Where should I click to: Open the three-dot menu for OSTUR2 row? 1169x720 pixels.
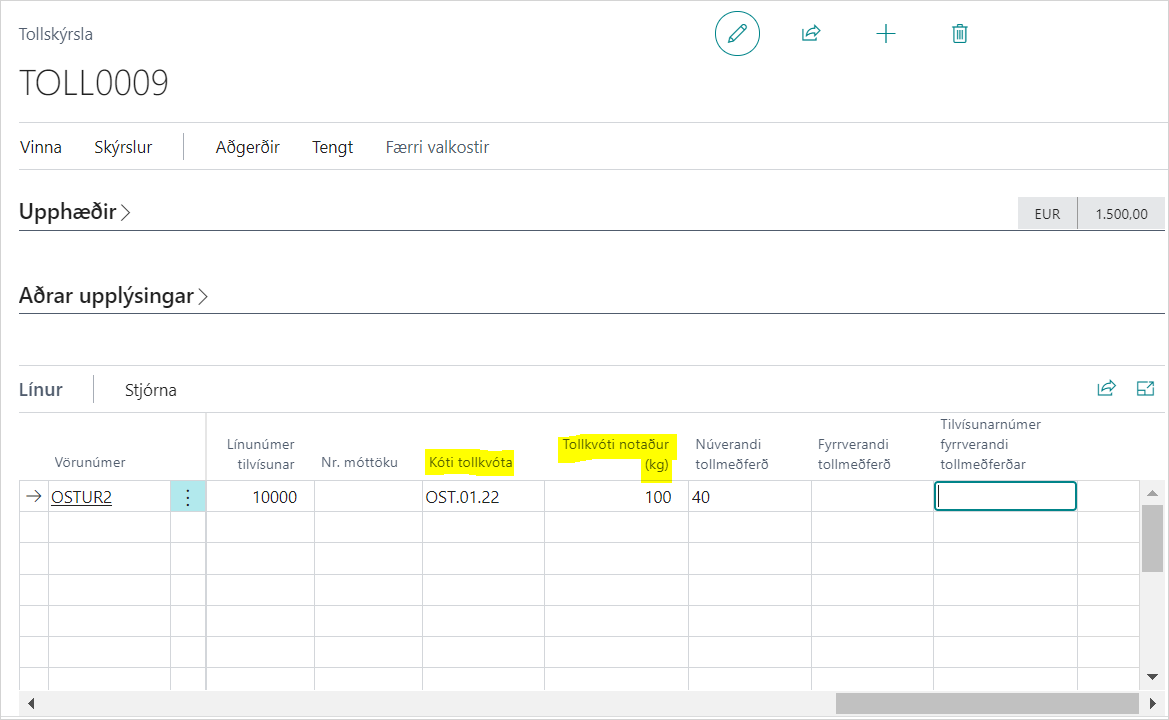[188, 497]
